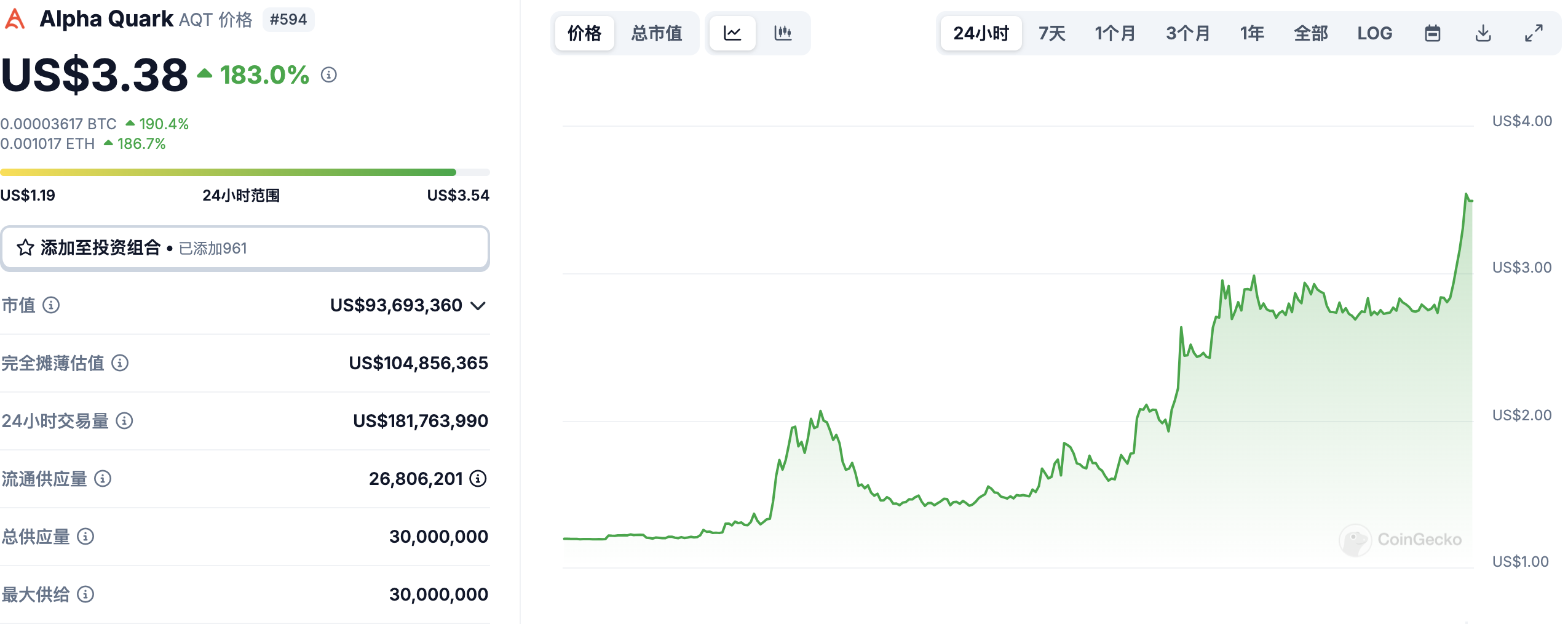Screen dimensions: 1568x624
Task: Click the Alpha Quark logo icon
Action: [15, 19]
